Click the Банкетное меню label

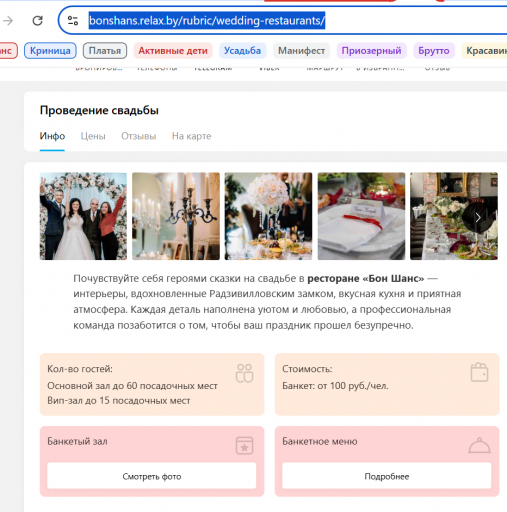(320, 441)
